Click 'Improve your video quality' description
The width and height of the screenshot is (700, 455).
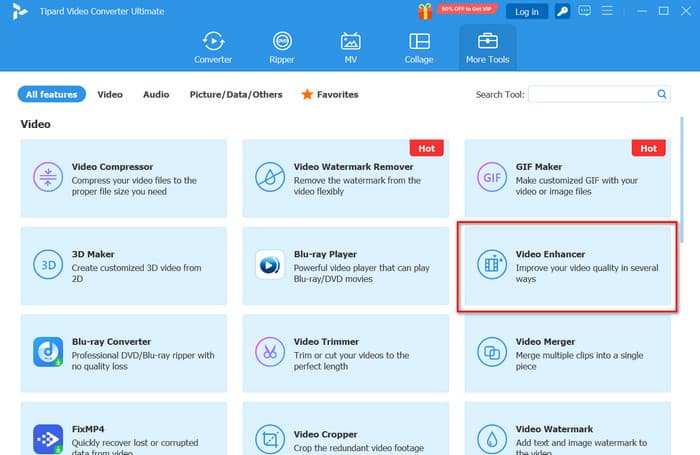coord(587,273)
